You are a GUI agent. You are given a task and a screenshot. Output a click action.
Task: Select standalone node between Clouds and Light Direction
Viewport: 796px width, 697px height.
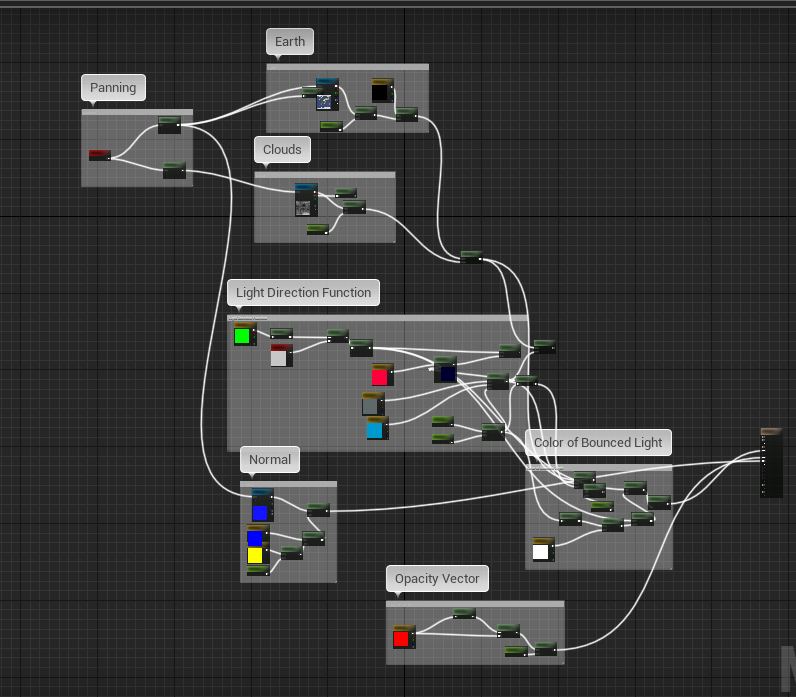point(470,257)
